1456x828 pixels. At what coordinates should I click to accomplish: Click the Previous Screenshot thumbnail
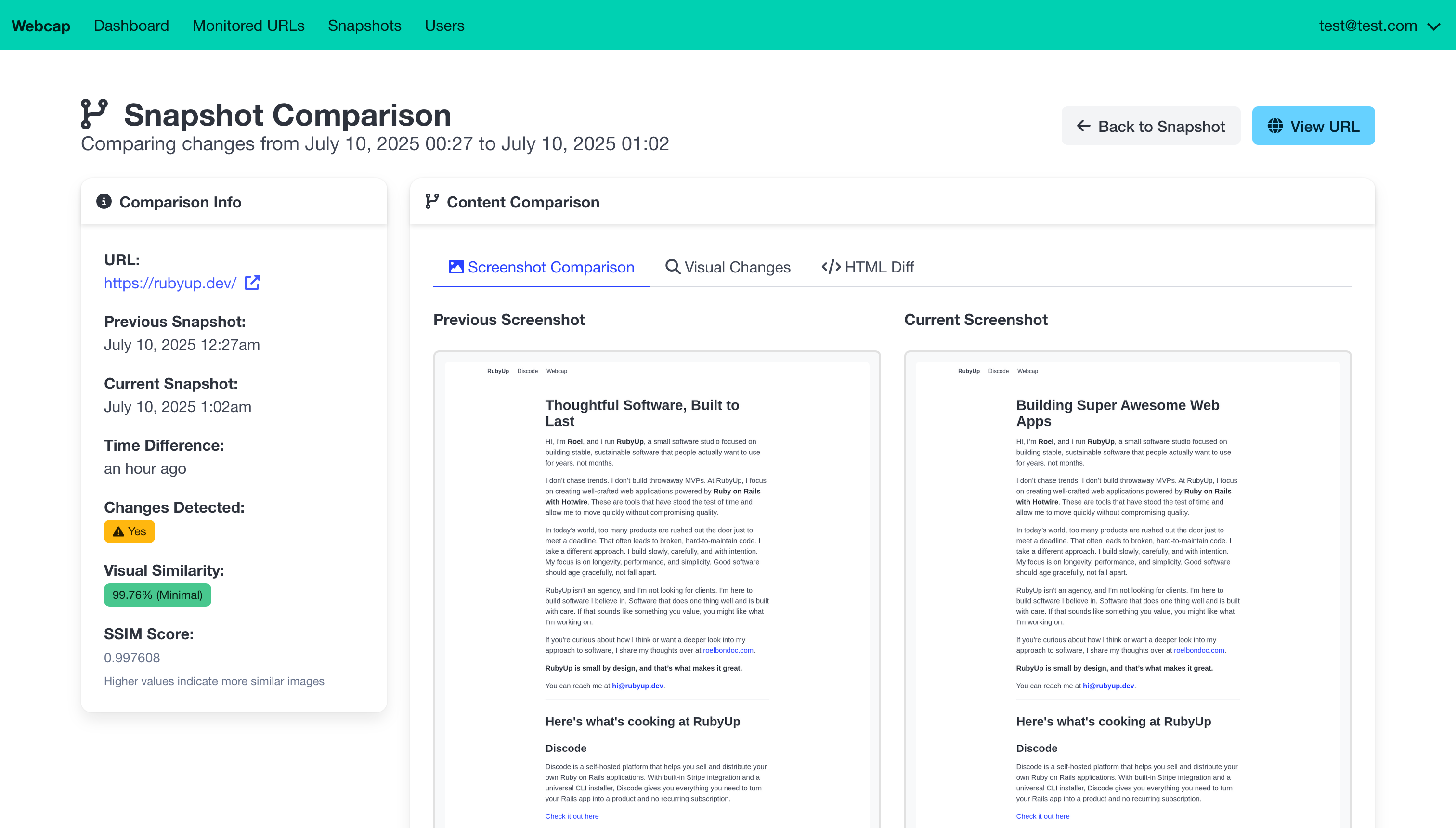click(657, 589)
